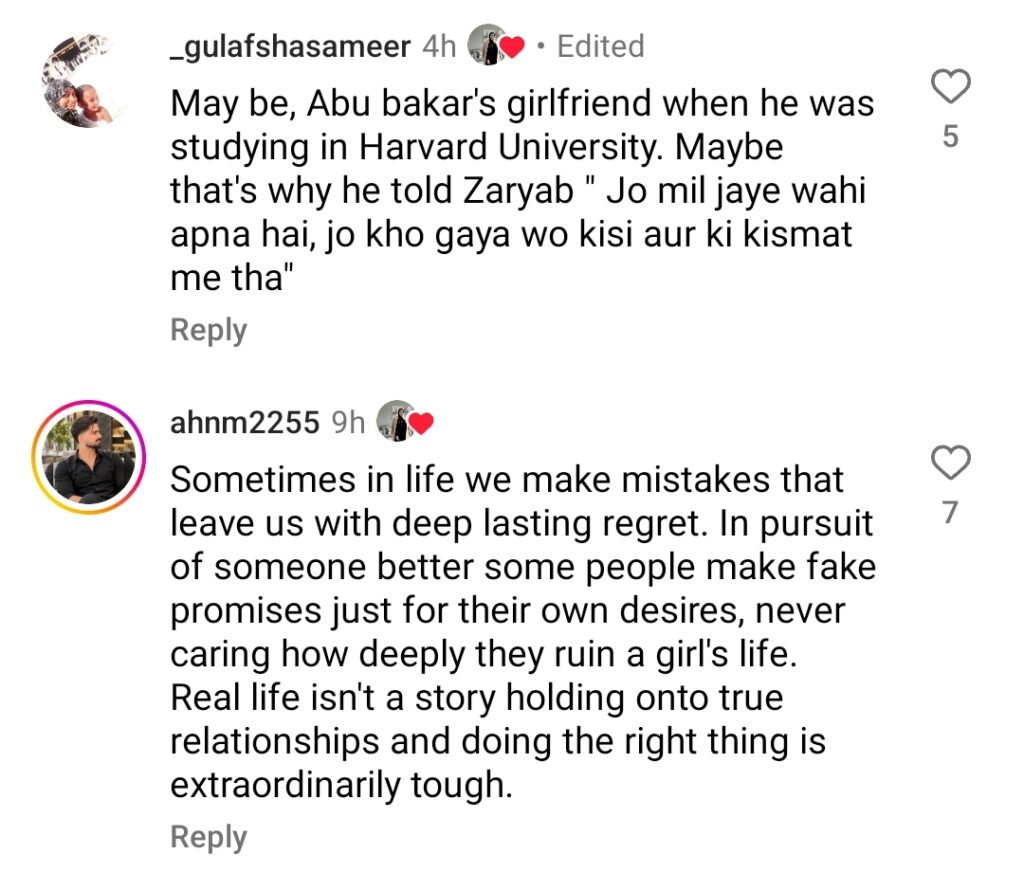
Task: Click the 9h timestamp
Action: (x=348, y=423)
